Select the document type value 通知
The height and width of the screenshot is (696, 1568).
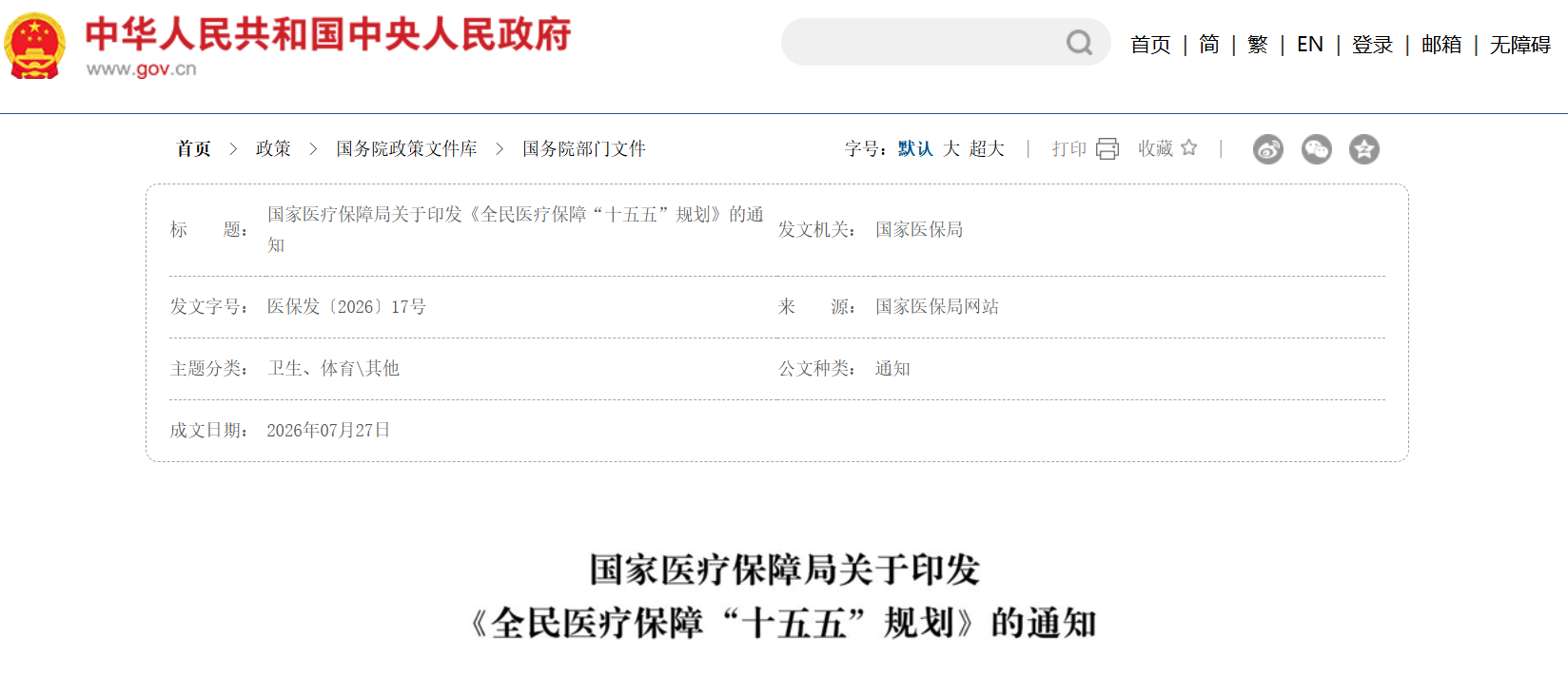(892, 368)
